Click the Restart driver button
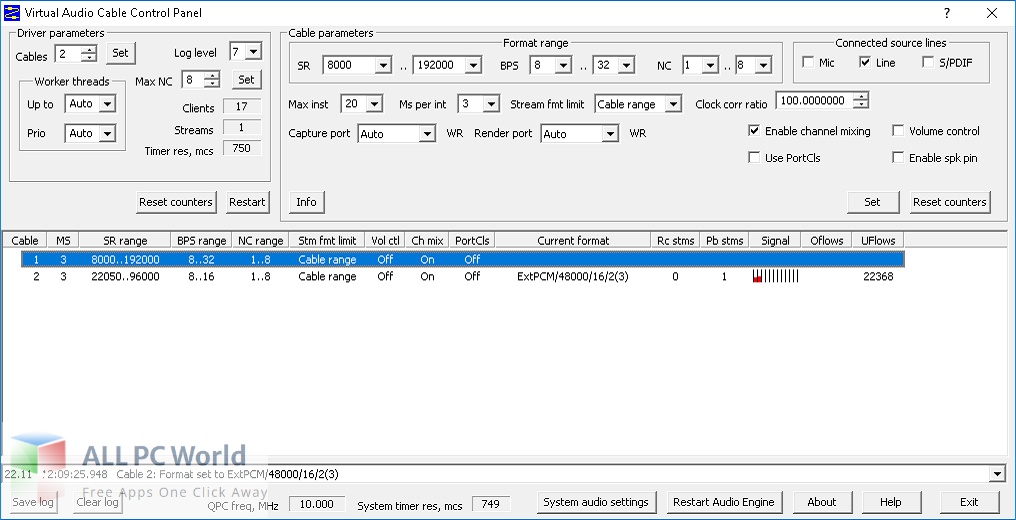The image size is (1016, 520). (x=247, y=202)
